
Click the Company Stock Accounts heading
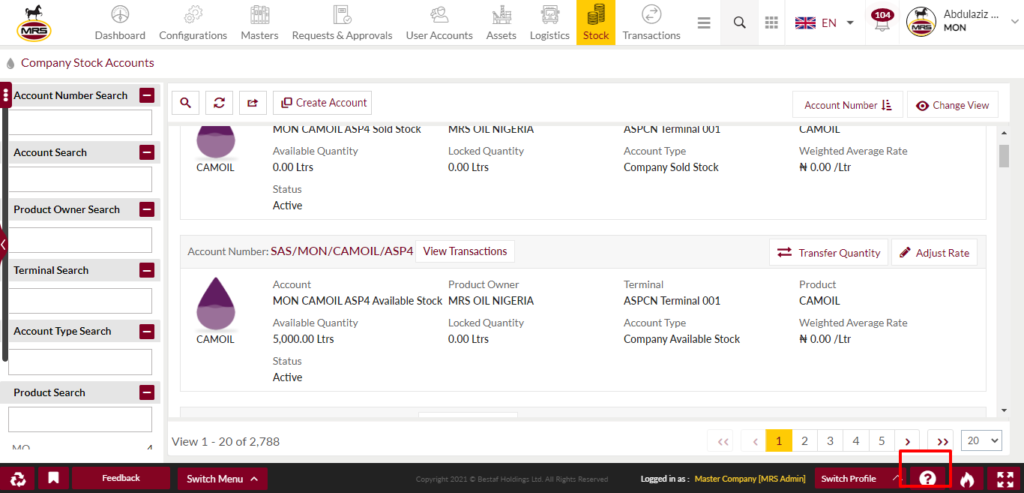point(87,63)
